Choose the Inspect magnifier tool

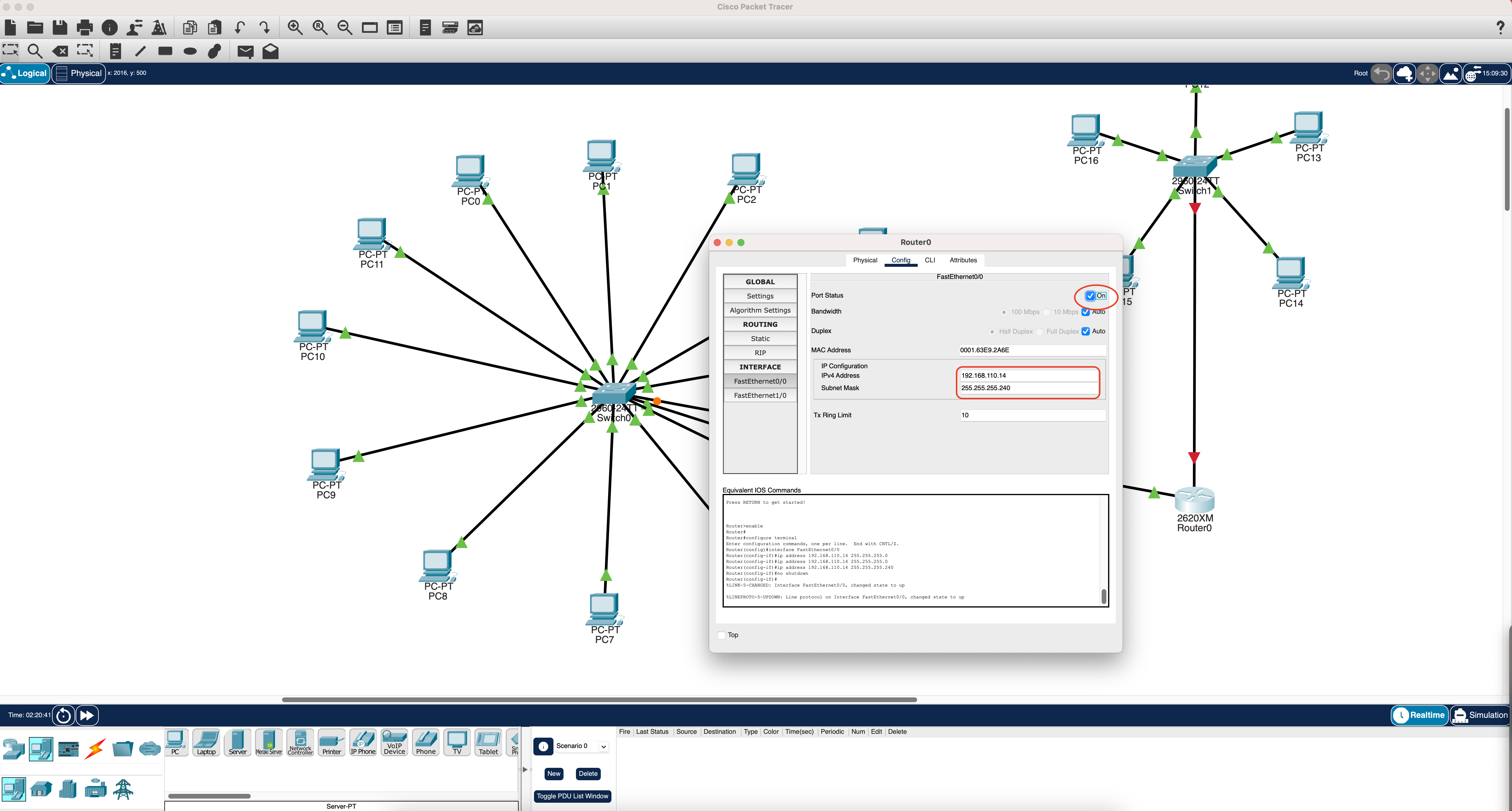[35, 51]
